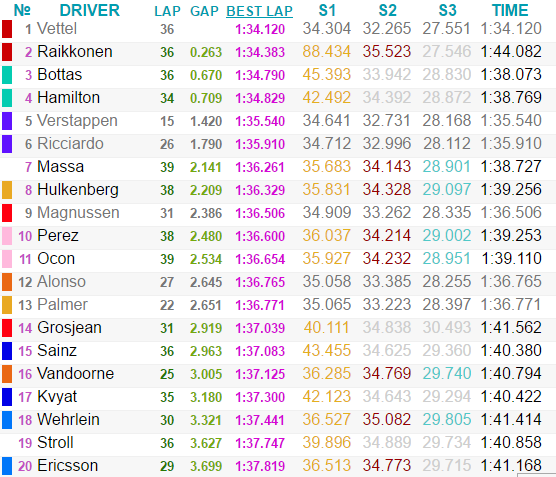Click Vandoorne's S3 time 29.740

click(447, 373)
